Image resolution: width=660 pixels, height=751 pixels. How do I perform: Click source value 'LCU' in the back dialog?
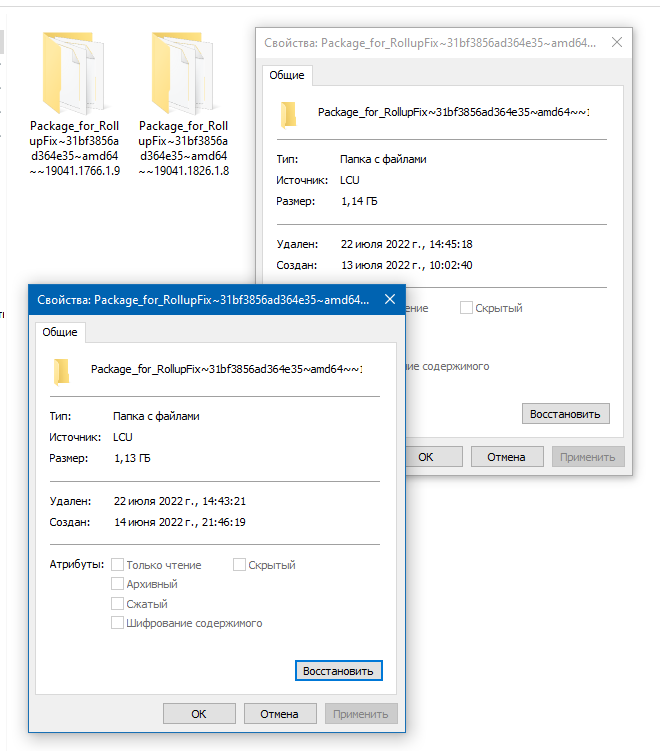point(350,181)
